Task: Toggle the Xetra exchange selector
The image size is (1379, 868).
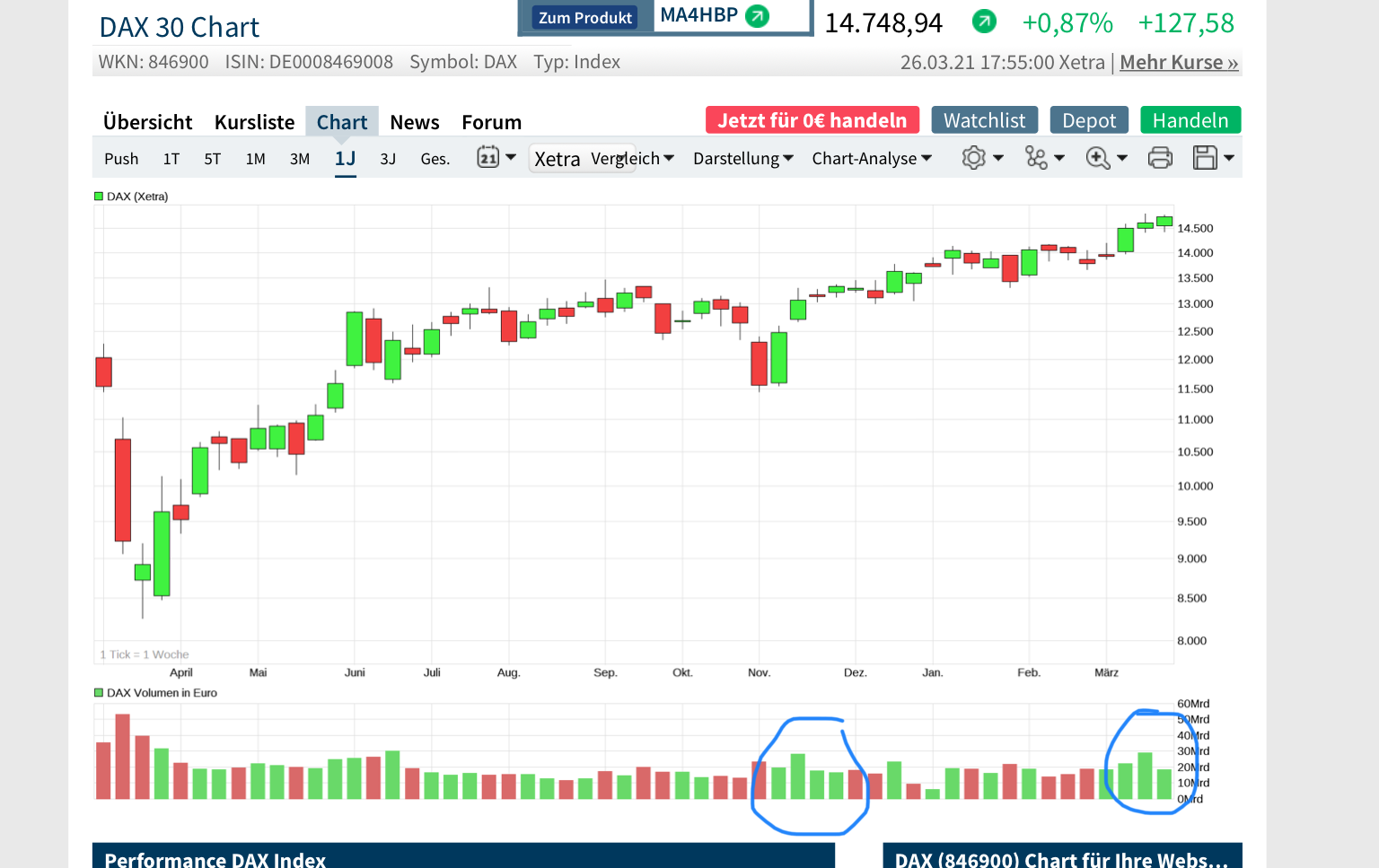Action: point(557,159)
